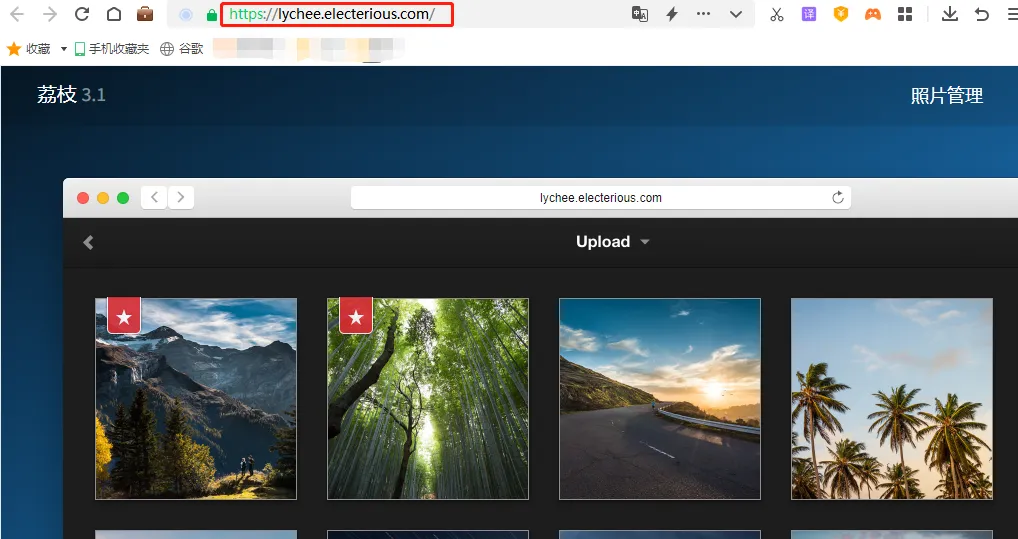The image size is (1018, 539).
Task: Click the Lychee album back arrow
Action: point(88,242)
